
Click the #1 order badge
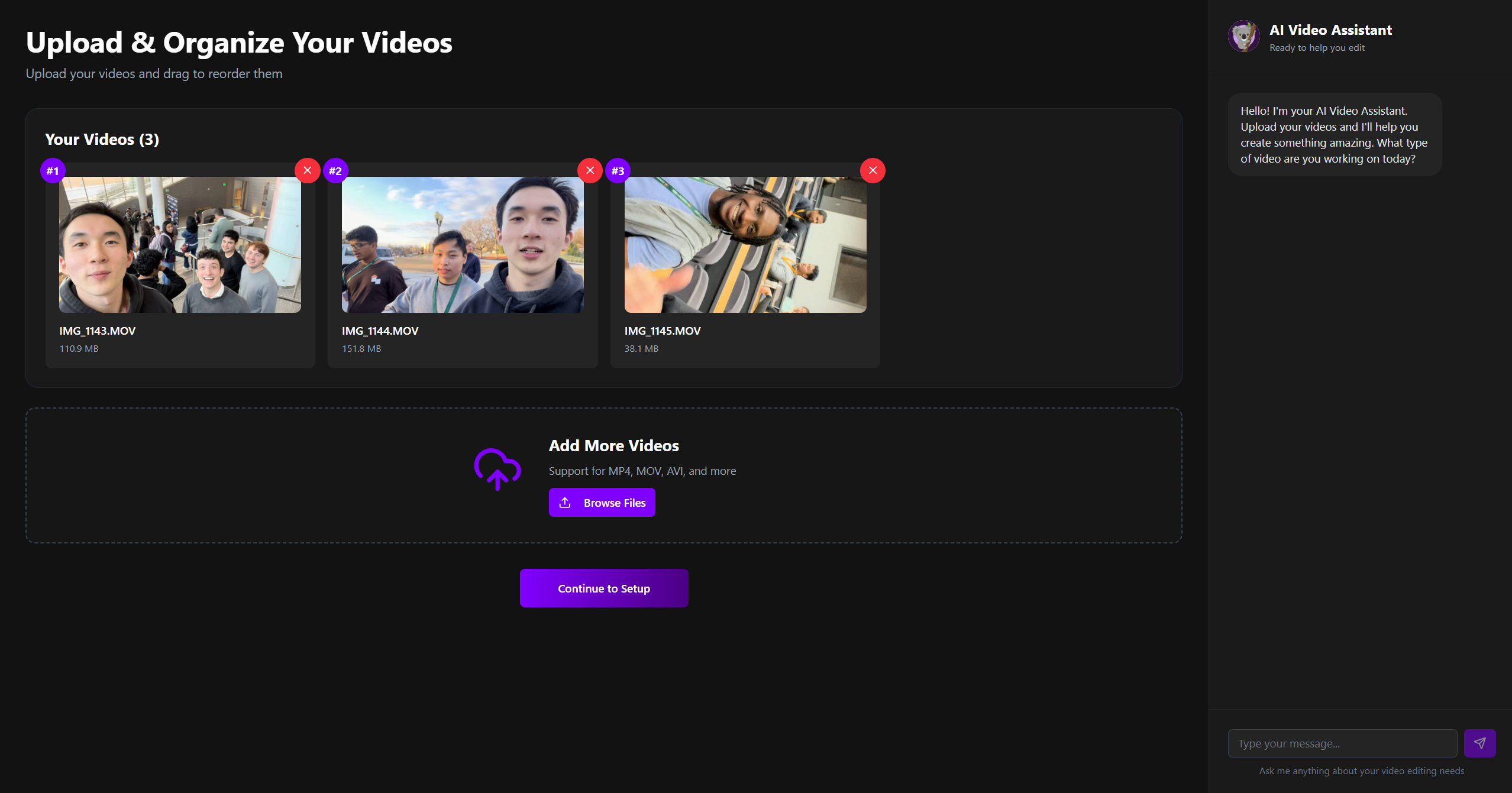point(53,171)
